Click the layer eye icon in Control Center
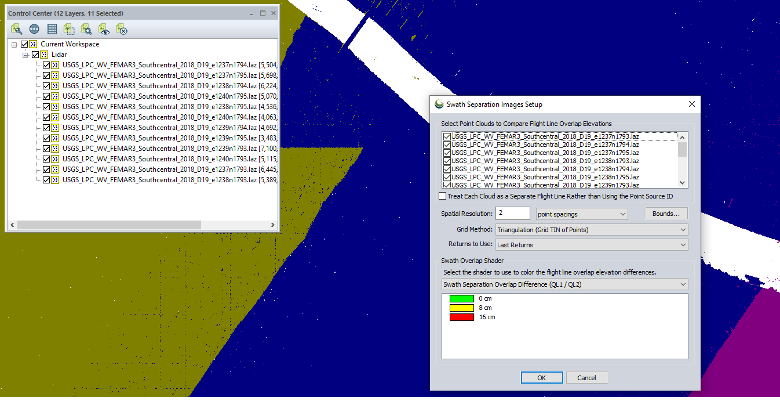This screenshot has height=400, width=780. [x=102, y=29]
